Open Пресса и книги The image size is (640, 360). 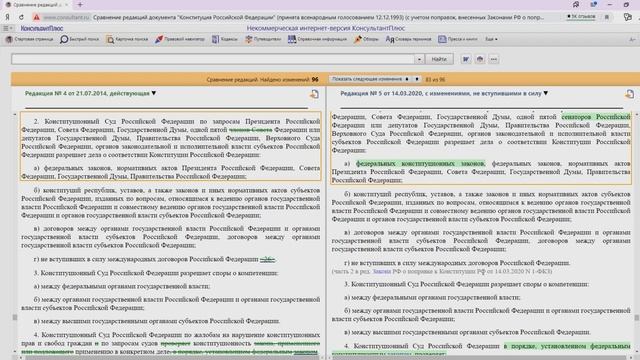(458, 39)
